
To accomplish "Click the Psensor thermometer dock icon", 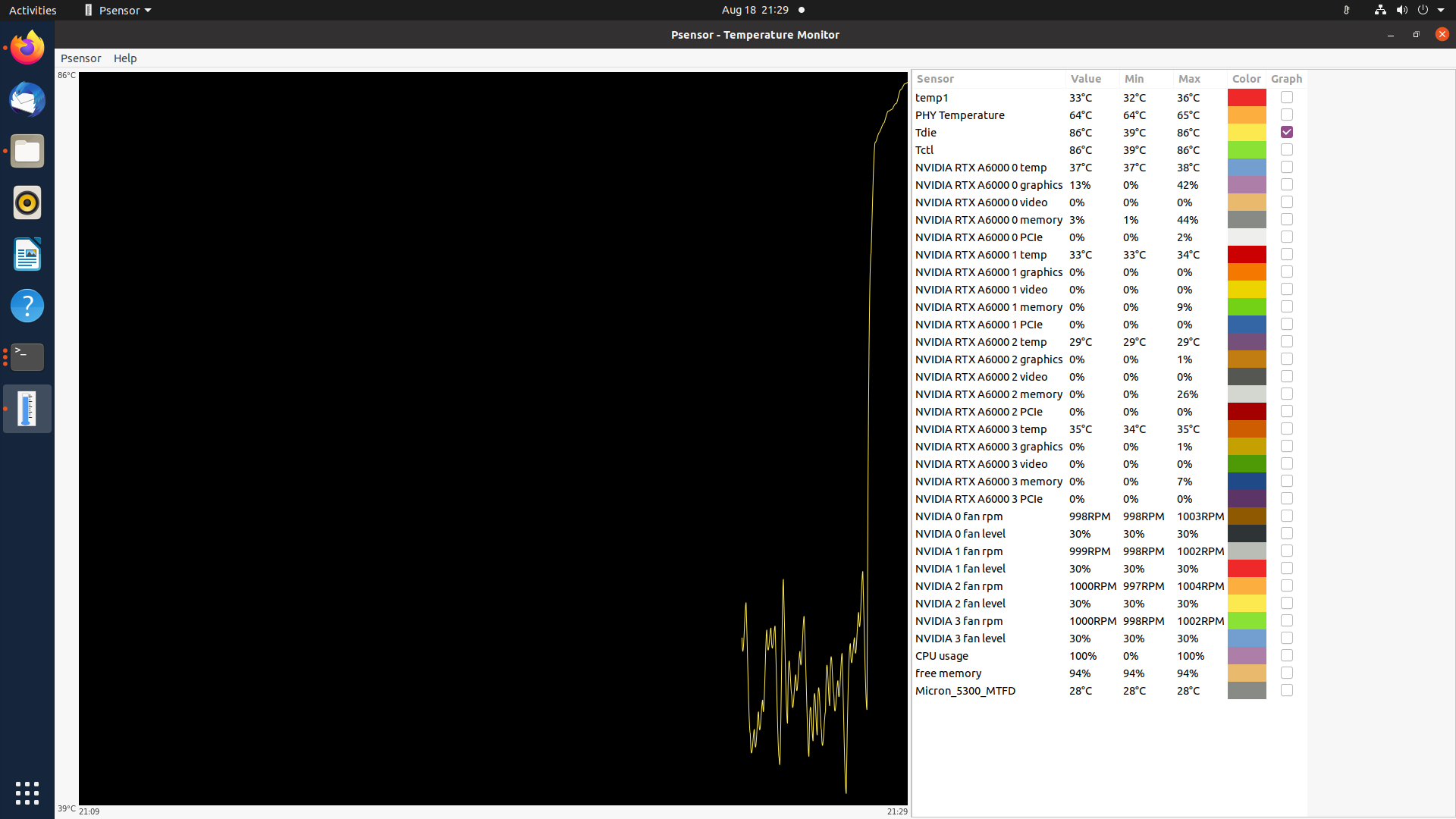I will [27, 409].
